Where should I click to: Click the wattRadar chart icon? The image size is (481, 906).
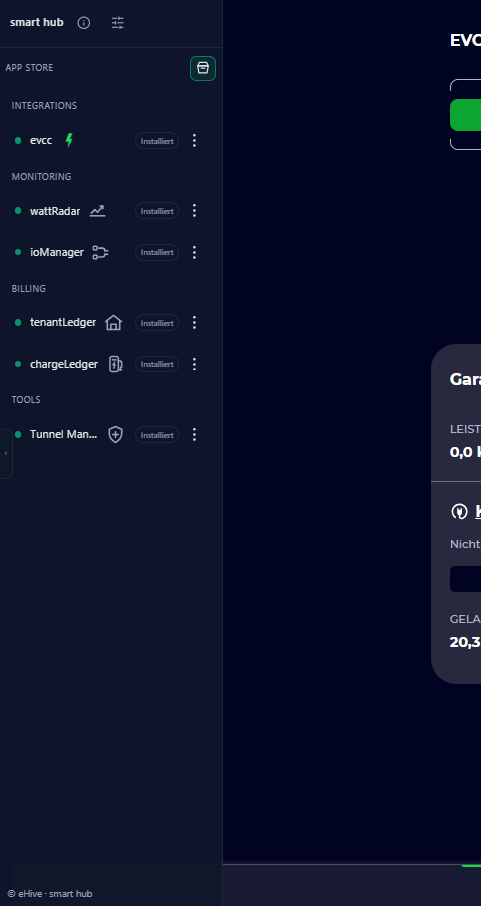98,211
